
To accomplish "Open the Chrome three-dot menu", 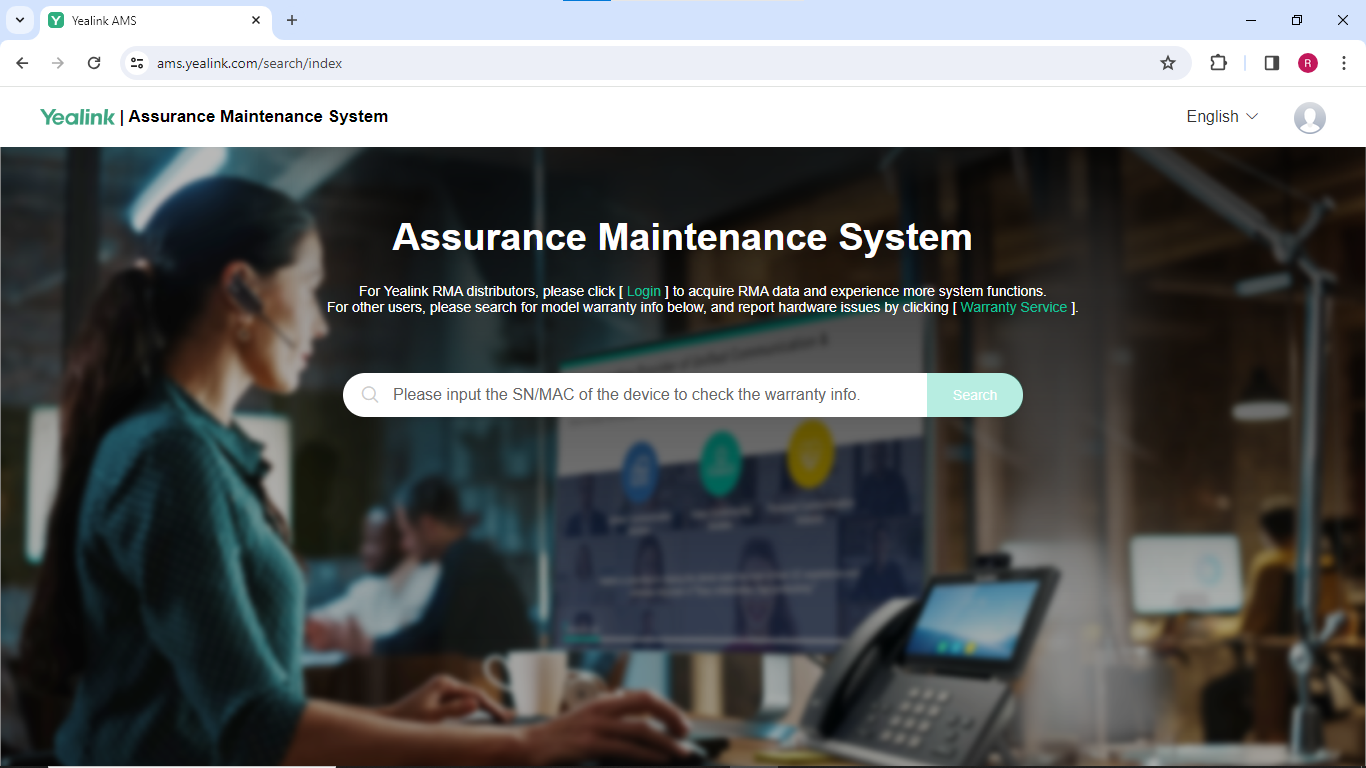I will [x=1344, y=63].
